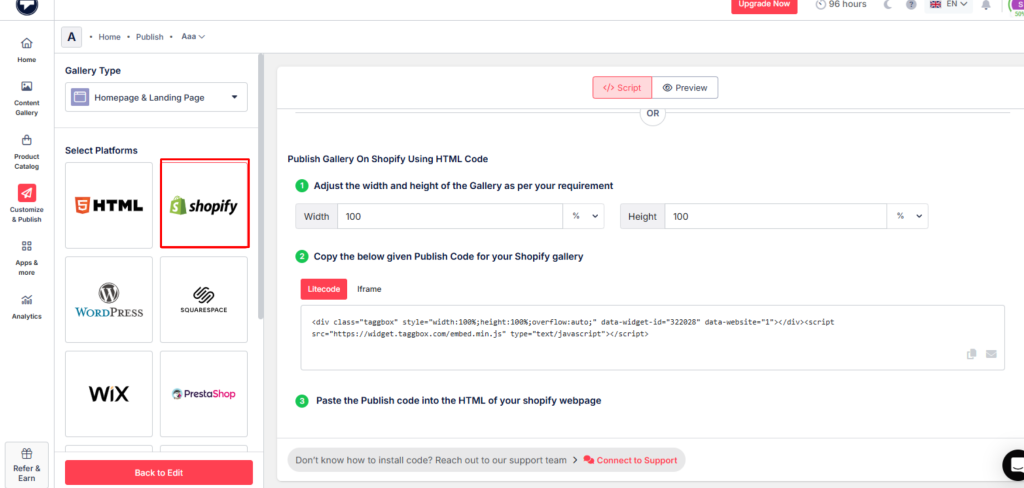
Task: Select the Iframe code tab
Action: [x=369, y=289]
